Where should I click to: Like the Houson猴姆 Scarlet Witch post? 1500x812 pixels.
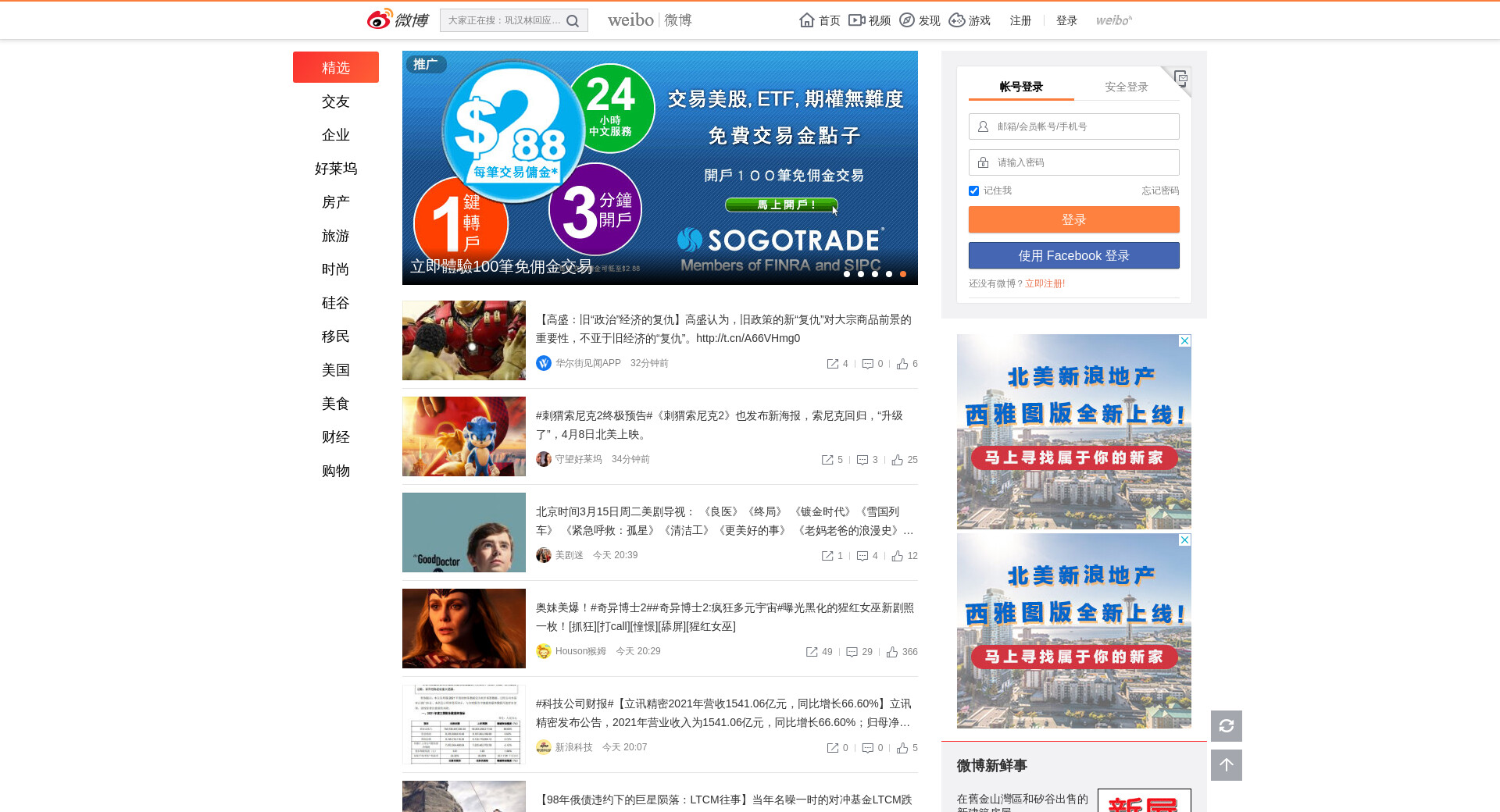[x=892, y=652]
